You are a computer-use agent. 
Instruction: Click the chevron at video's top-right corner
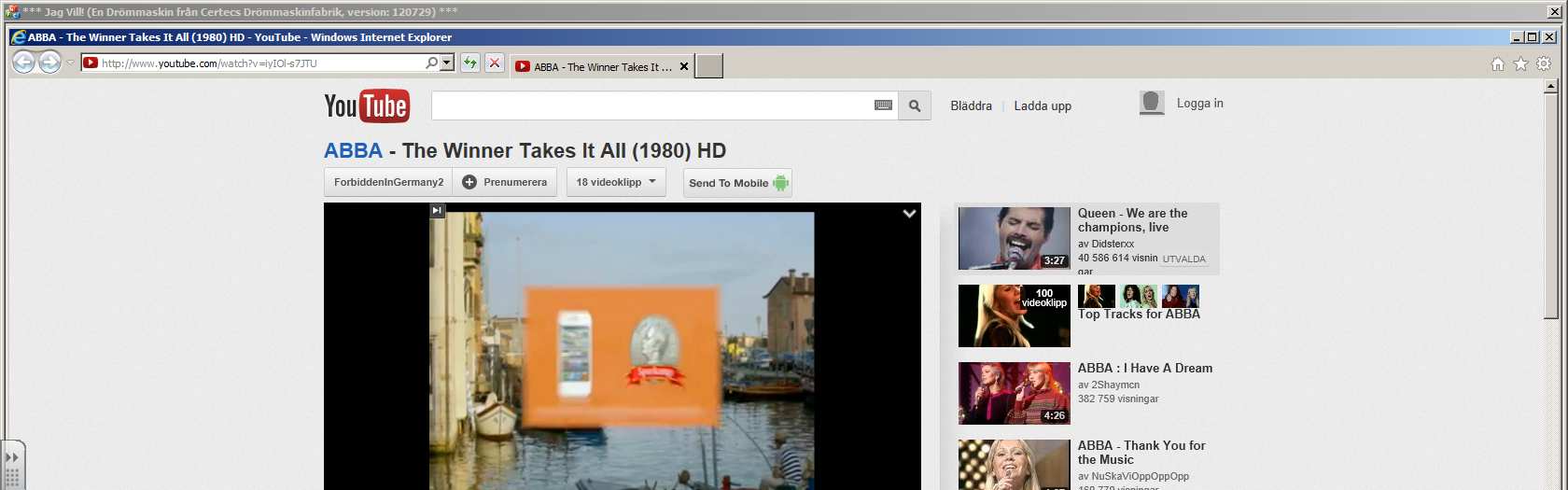point(909,214)
